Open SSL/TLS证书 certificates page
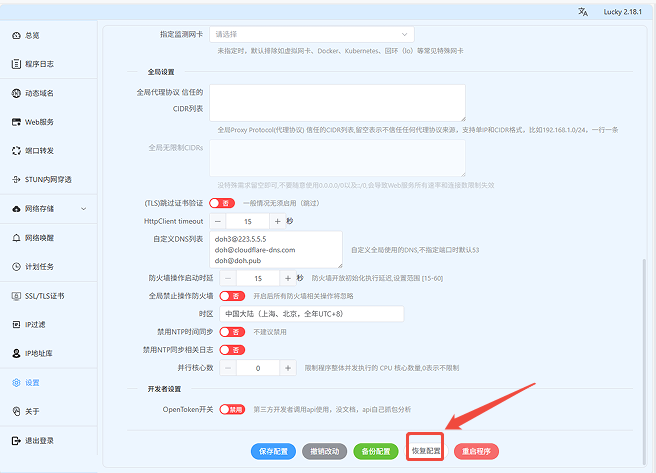Viewport: 656px width, 473px height. [44, 296]
